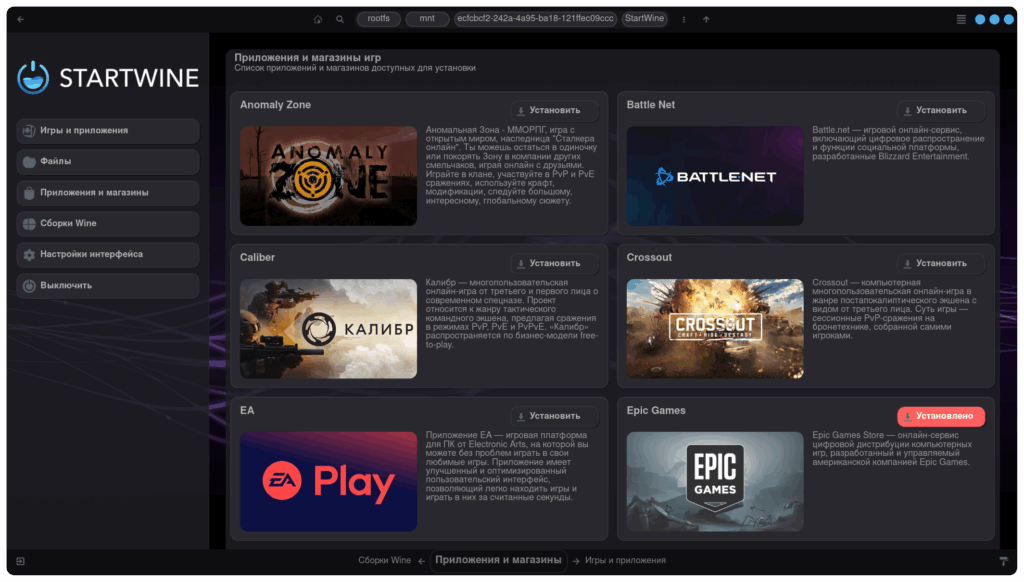Click the EA card title

(x=247, y=411)
